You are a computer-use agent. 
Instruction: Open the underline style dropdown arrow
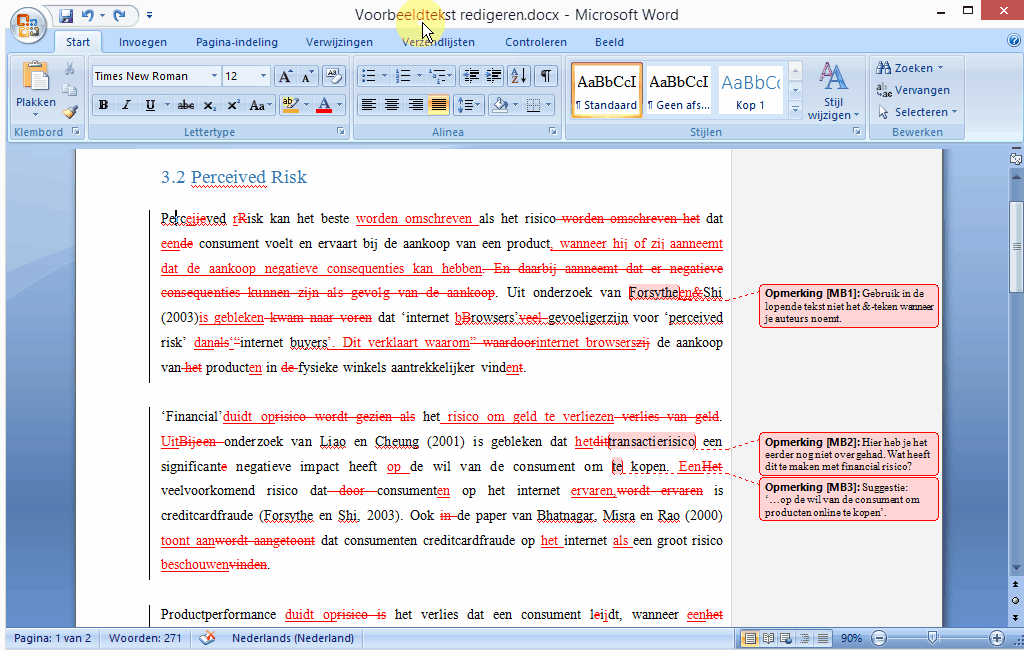pyautogui.click(x=167, y=105)
